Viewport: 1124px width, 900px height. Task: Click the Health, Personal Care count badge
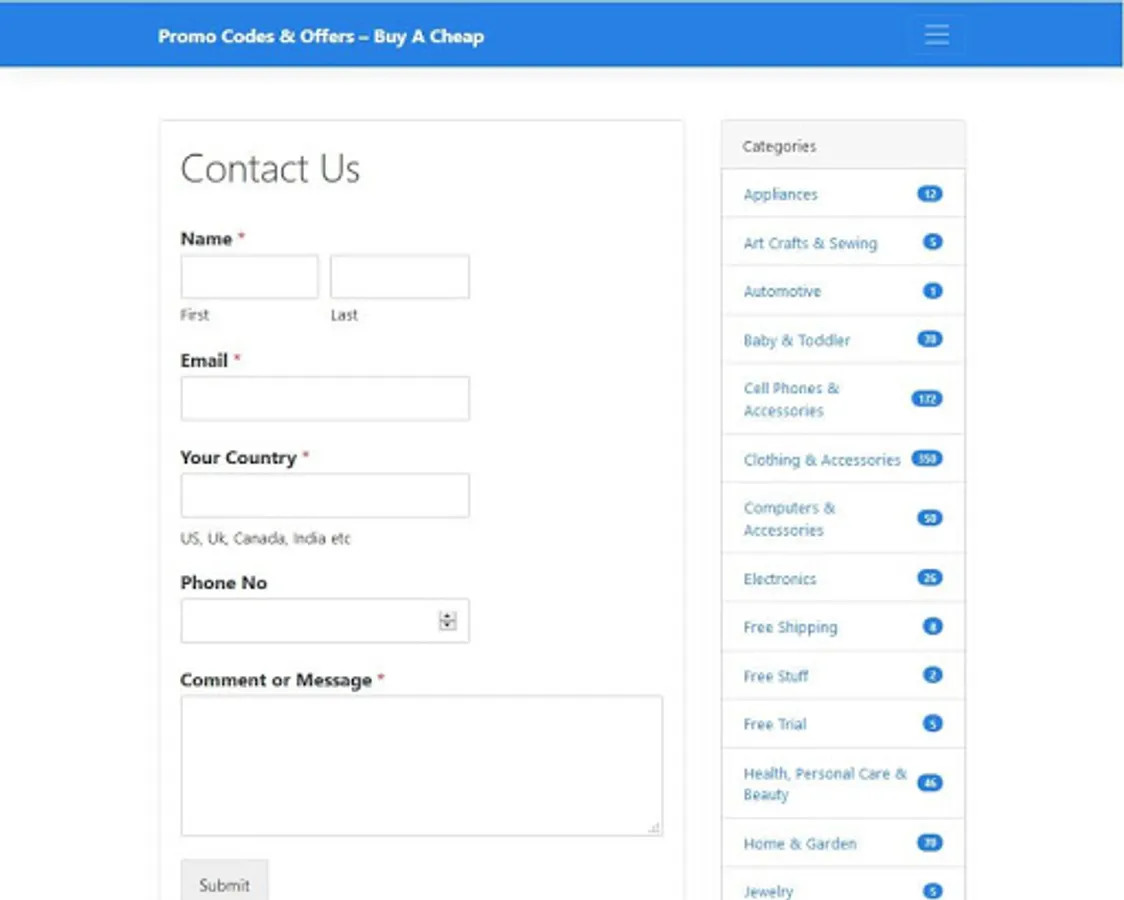930,783
